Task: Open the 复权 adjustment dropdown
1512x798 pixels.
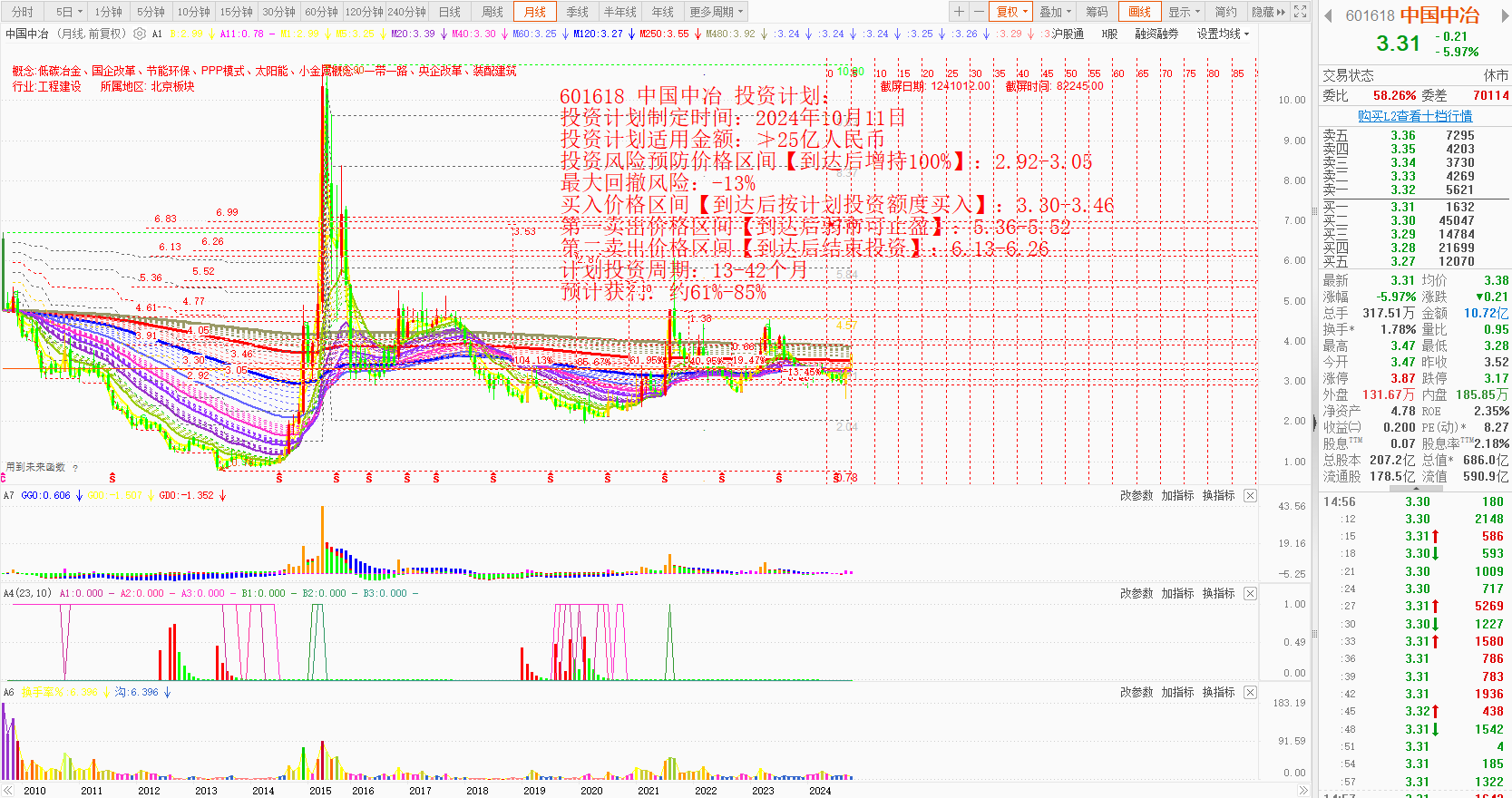Action: point(1011,12)
